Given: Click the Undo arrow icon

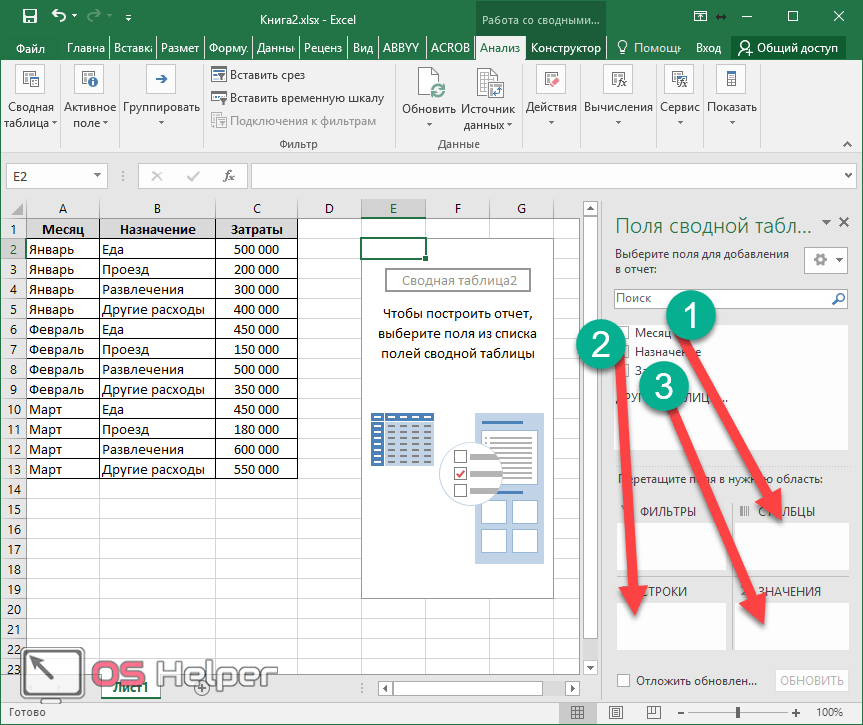Looking at the screenshot, I should click(58, 16).
